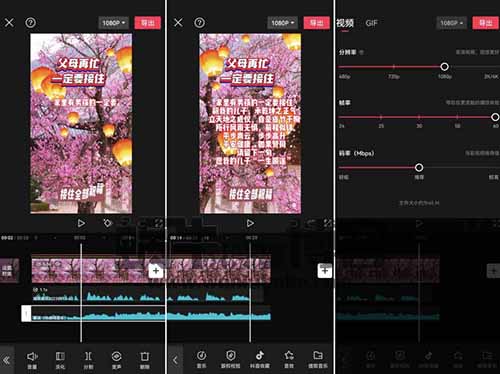
Task: Select the 50 frame rate label
Action: (457, 126)
